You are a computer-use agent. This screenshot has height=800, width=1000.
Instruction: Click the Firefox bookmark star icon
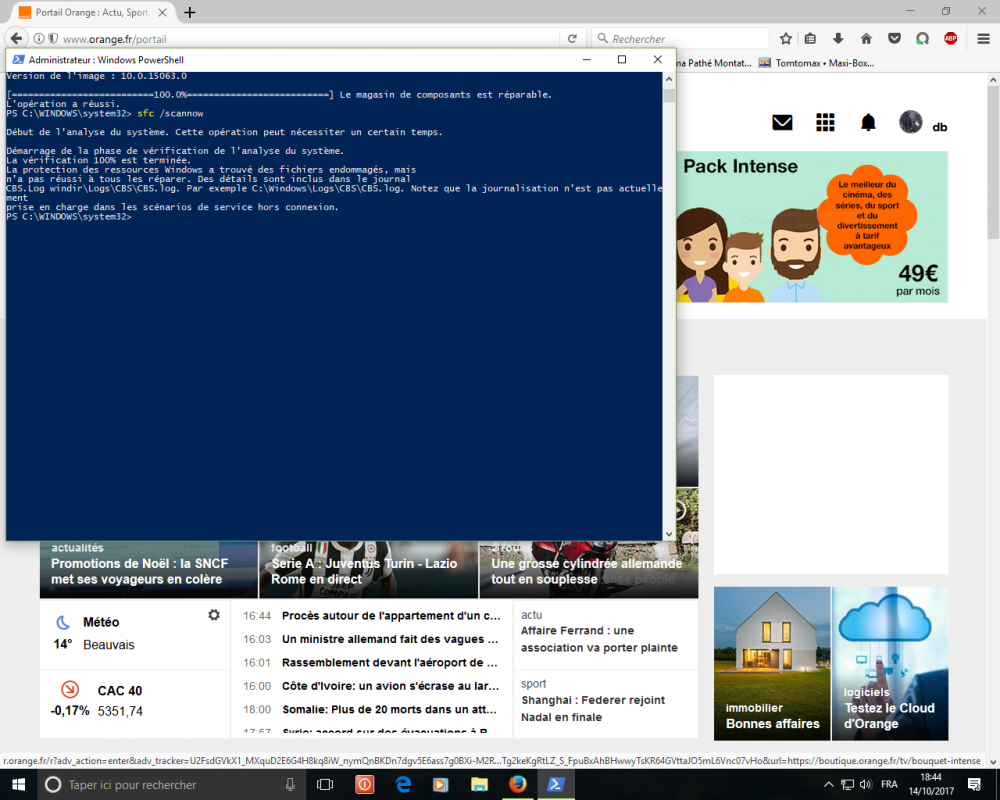(x=786, y=38)
